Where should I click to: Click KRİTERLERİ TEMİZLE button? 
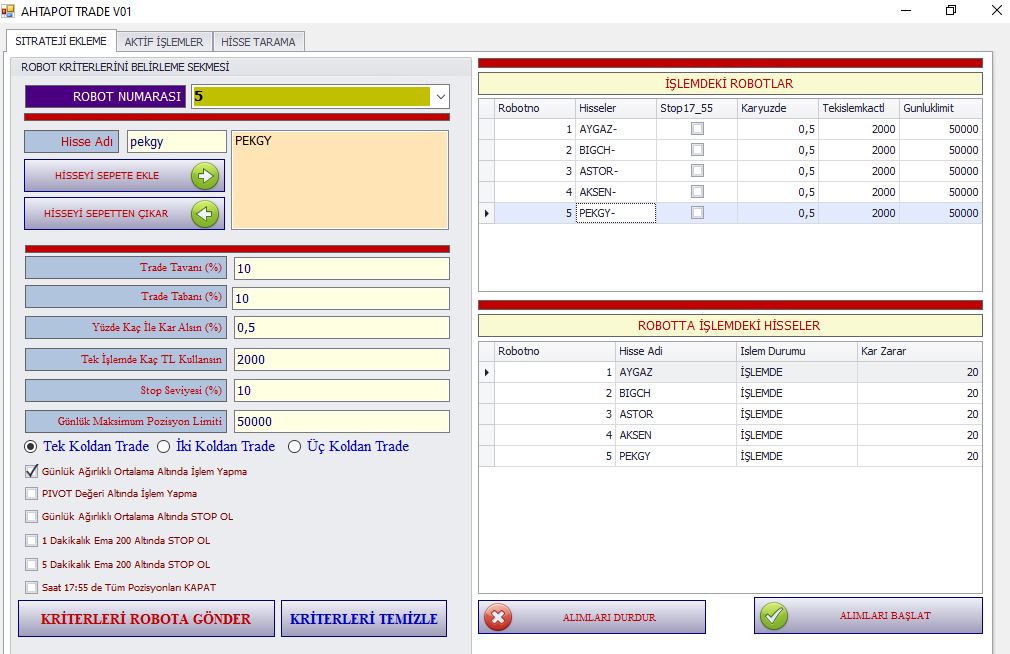pyautogui.click(x=364, y=619)
